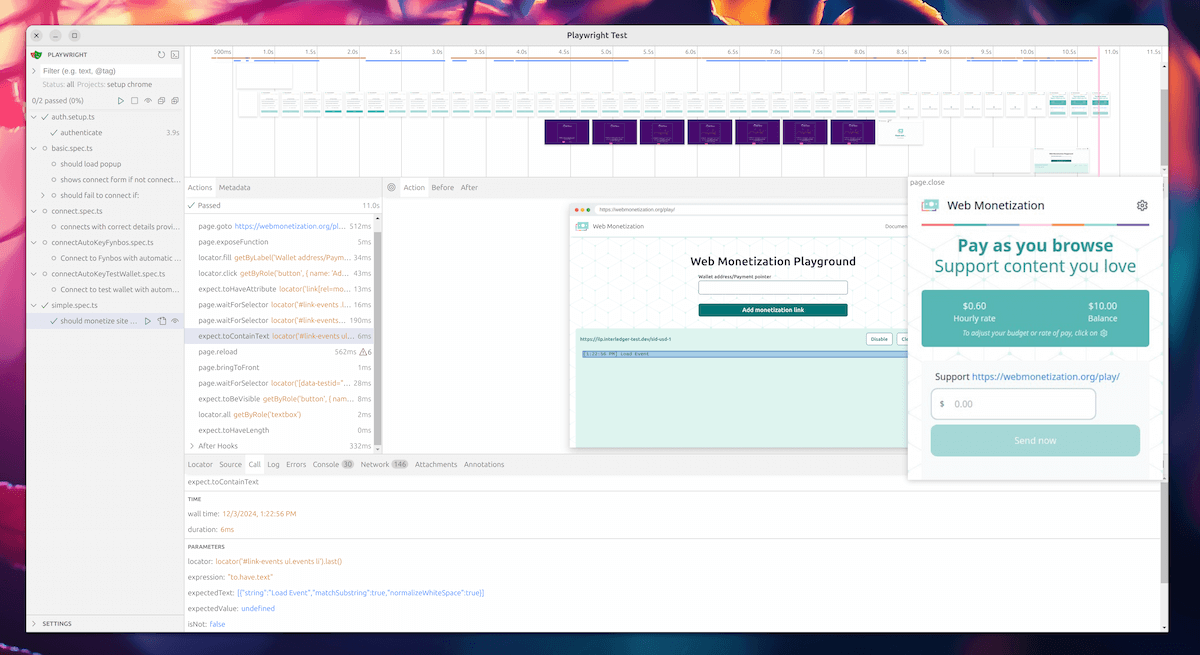Click the $0.00 support amount field
1200x655 pixels.
[x=1013, y=404]
